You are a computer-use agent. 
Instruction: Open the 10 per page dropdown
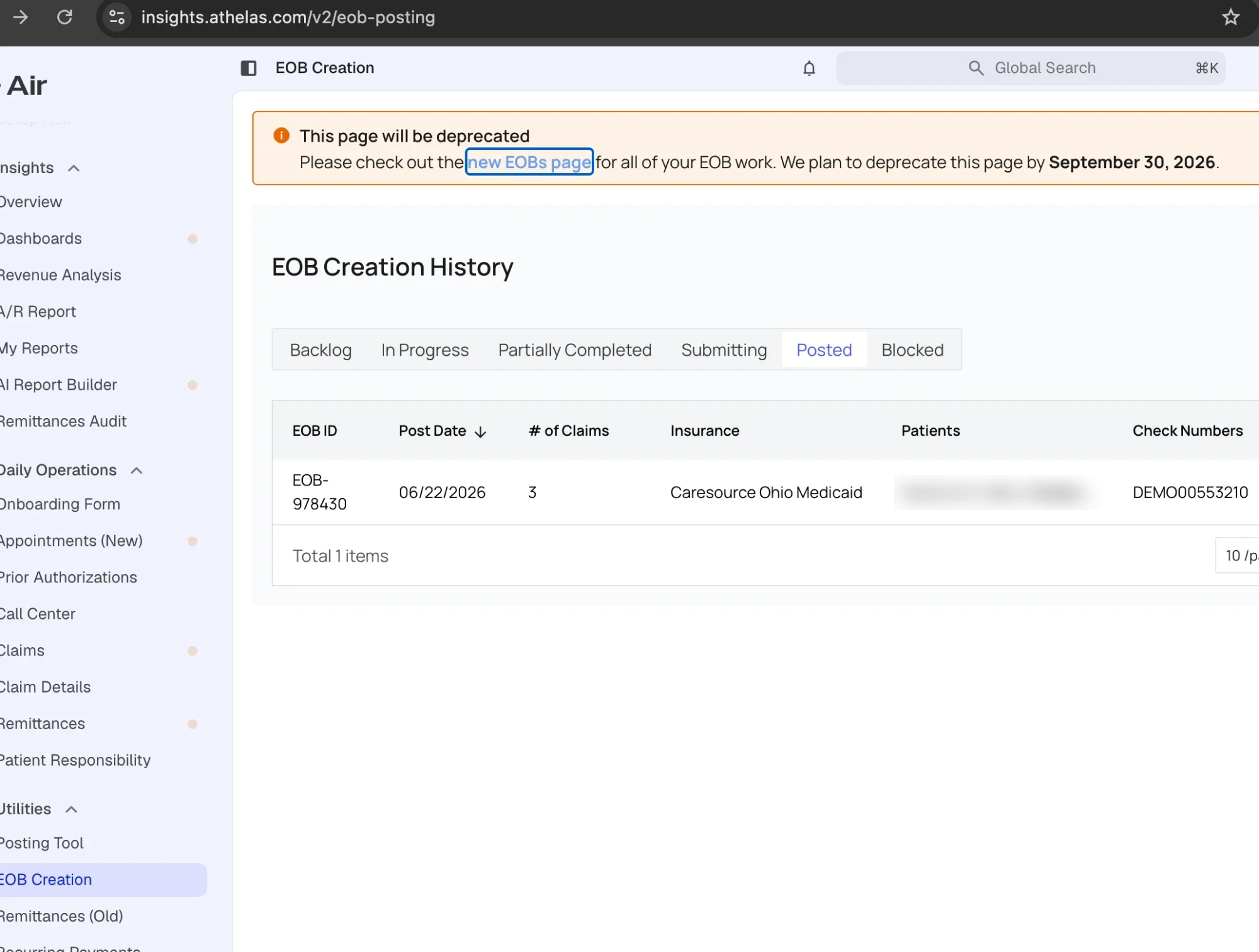pos(1238,555)
